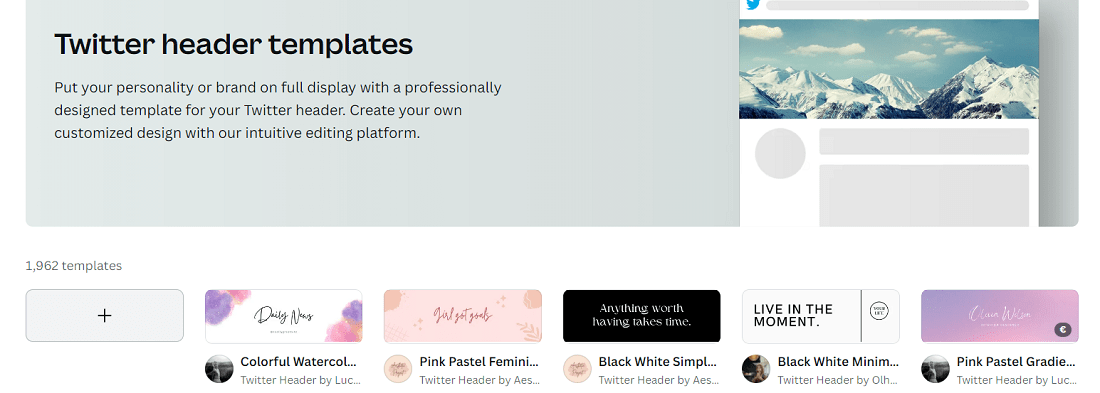
Task: Open the Colorful Watercolor template title link
Action: pos(299,362)
